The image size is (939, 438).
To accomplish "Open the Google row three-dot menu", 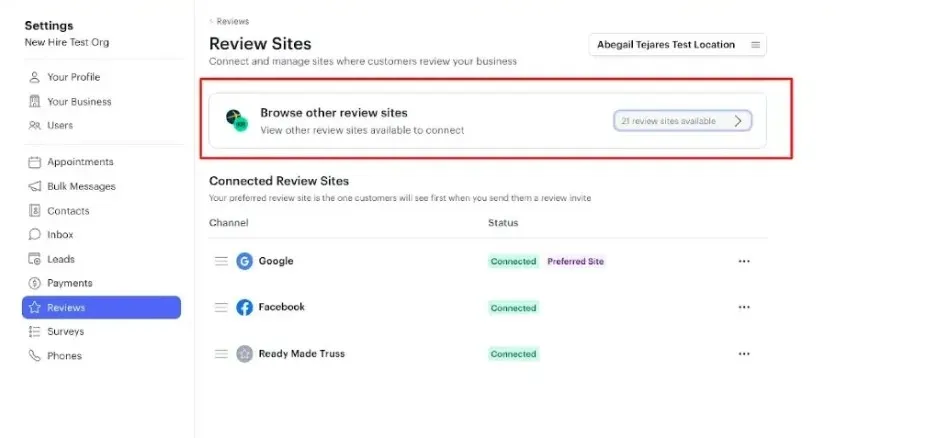I will pyautogui.click(x=744, y=261).
